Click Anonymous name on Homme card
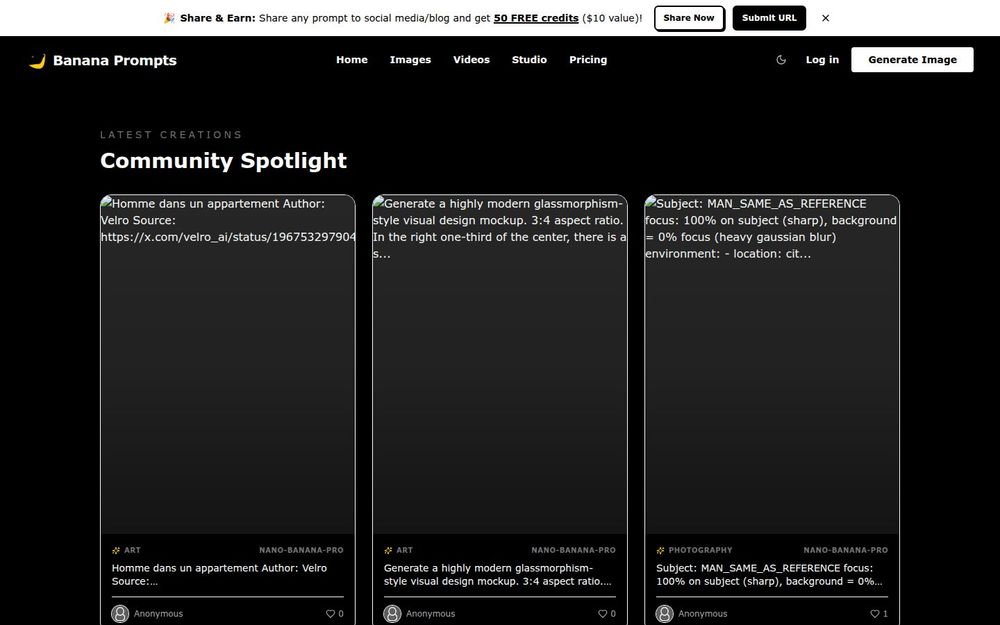Viewport: 1000px width, 625px height. click(x=158, y=614)
